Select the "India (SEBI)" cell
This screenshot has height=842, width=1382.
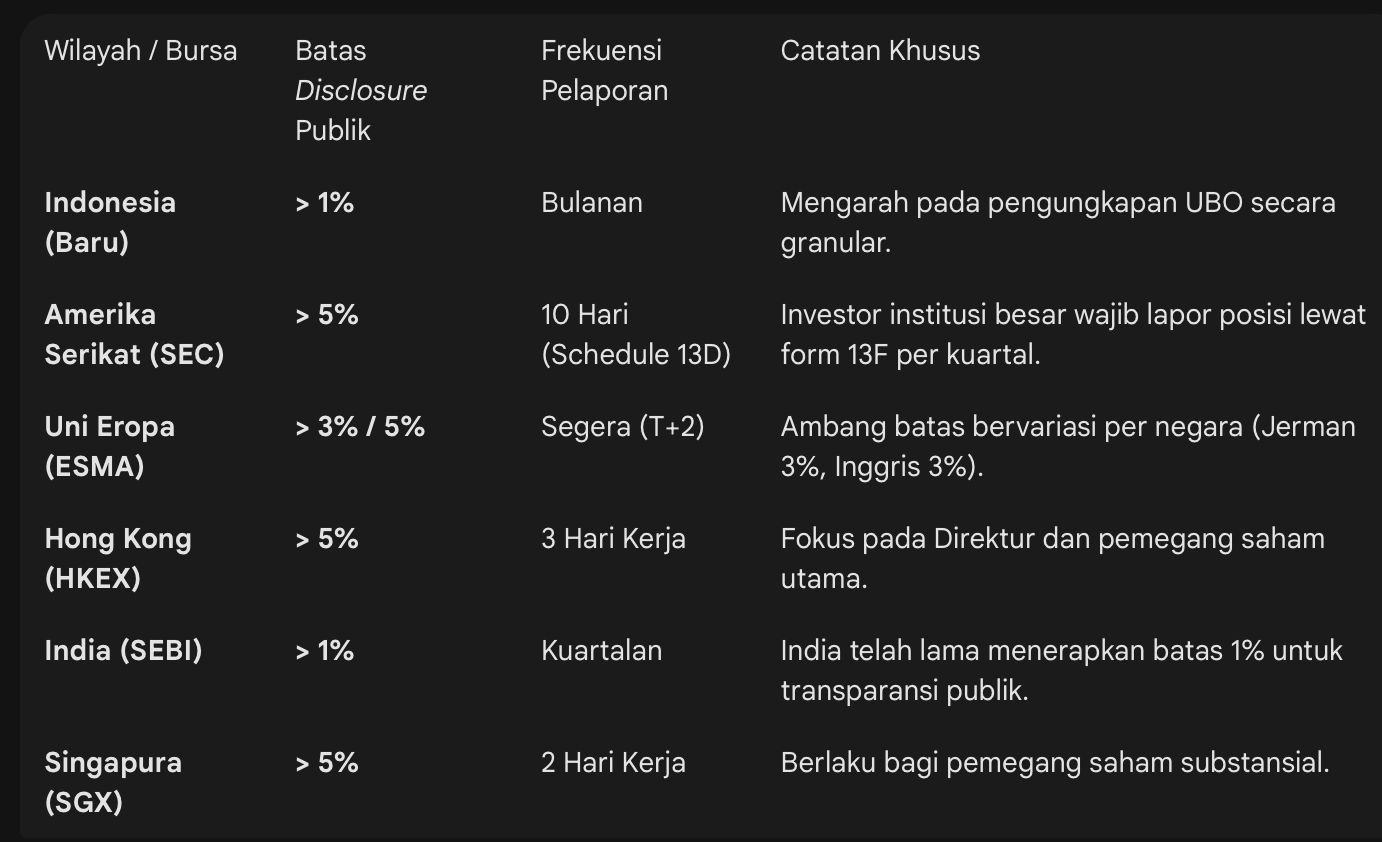[123, 651]
